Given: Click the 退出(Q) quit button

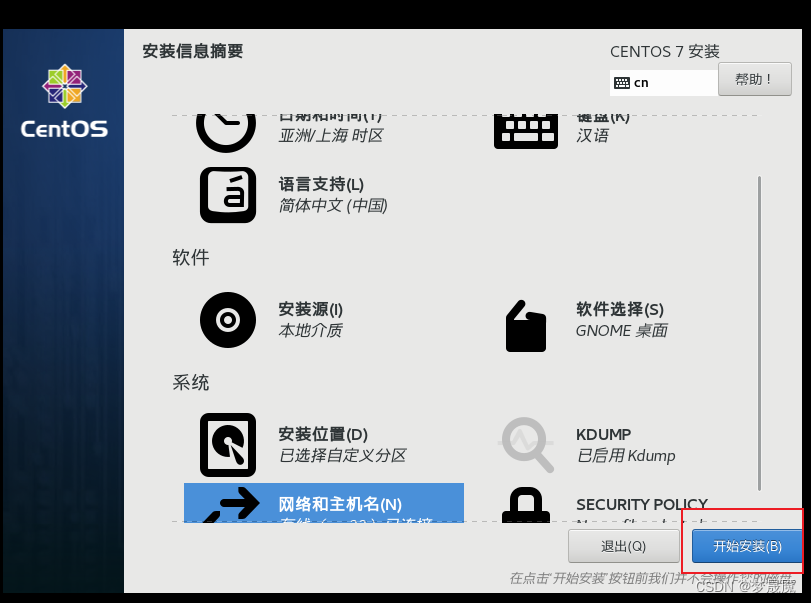Looking at the screenshot, I should (623, 546).
